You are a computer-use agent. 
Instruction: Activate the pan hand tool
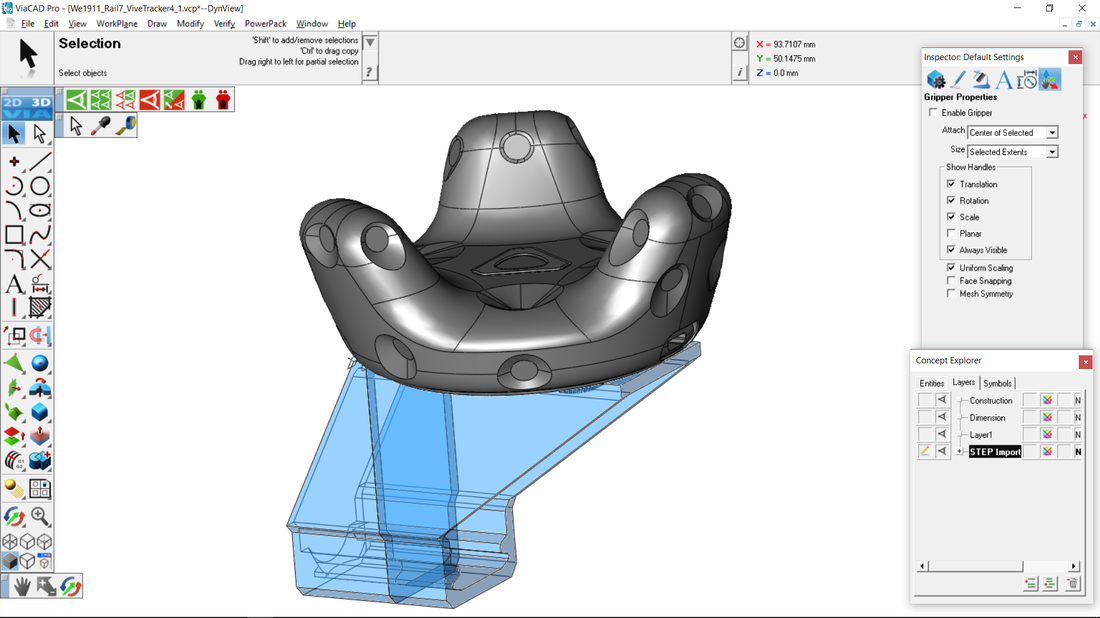(x=21, y=586)
